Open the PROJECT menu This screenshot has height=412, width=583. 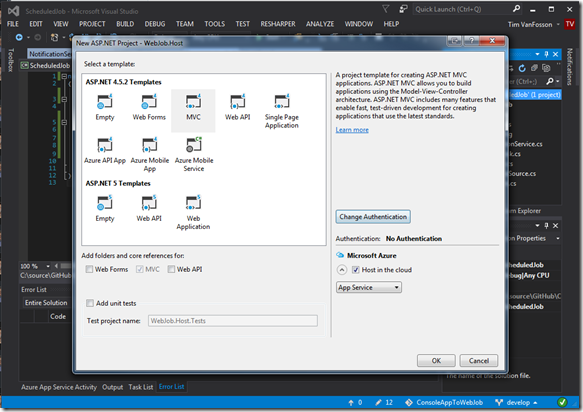(92, 24)
